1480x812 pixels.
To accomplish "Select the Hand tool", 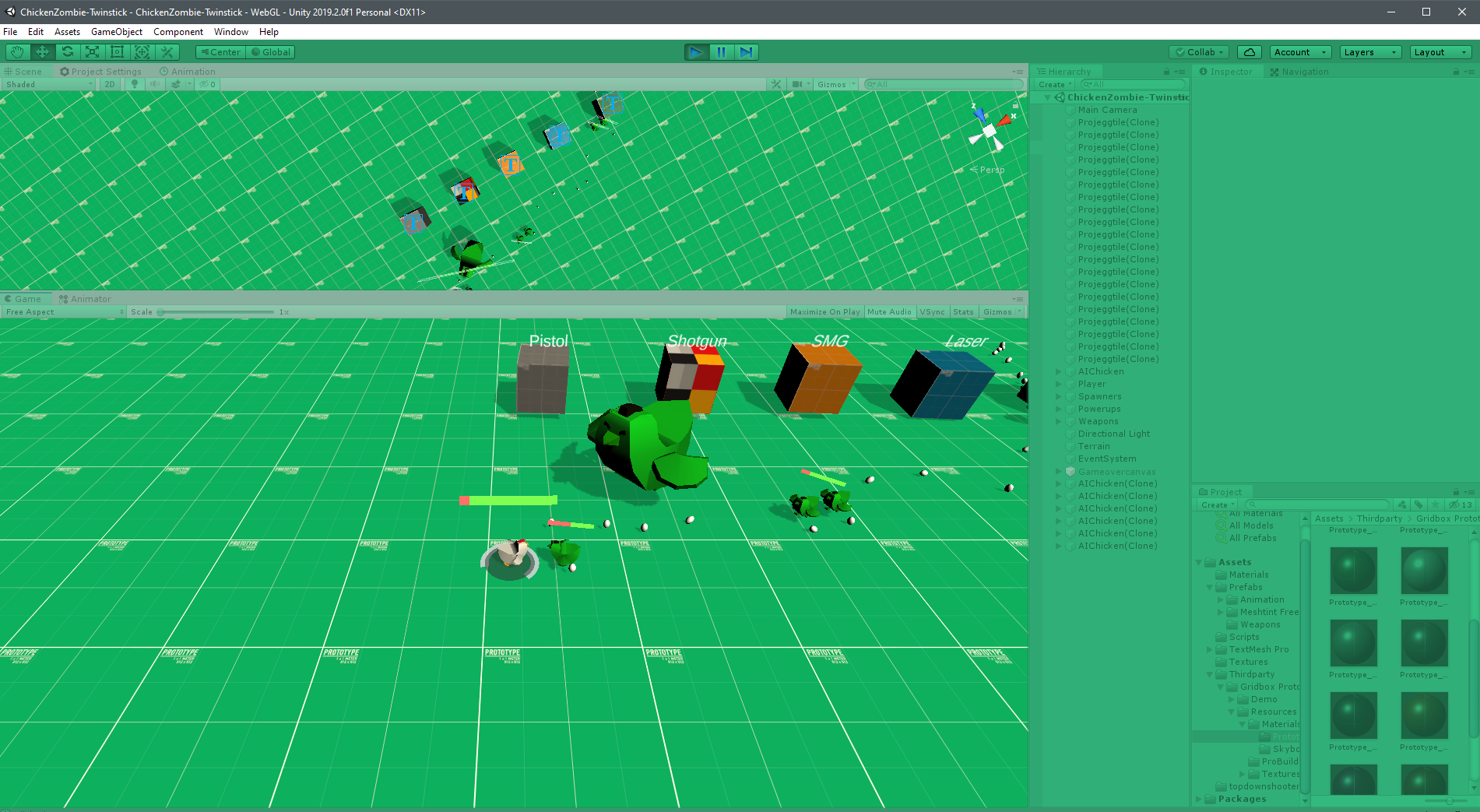I will coord(17,52).
